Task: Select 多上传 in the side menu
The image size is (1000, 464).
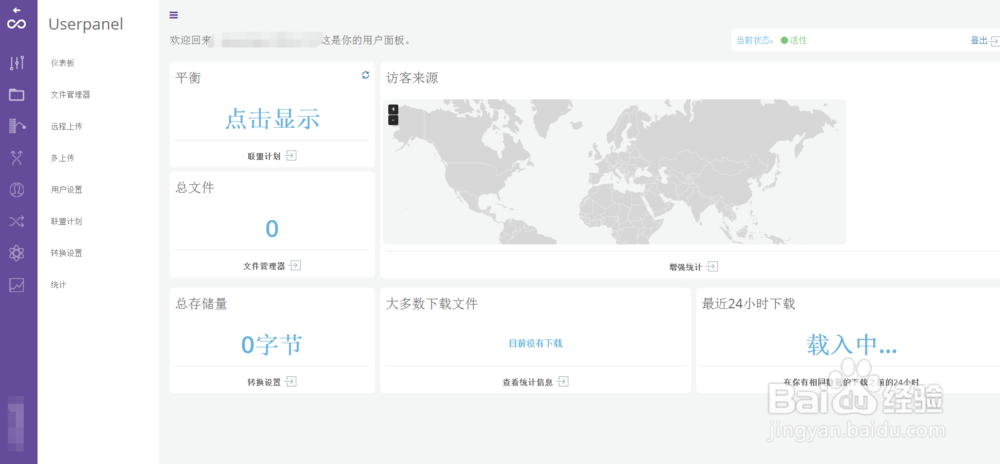Action: pos(62,158)
